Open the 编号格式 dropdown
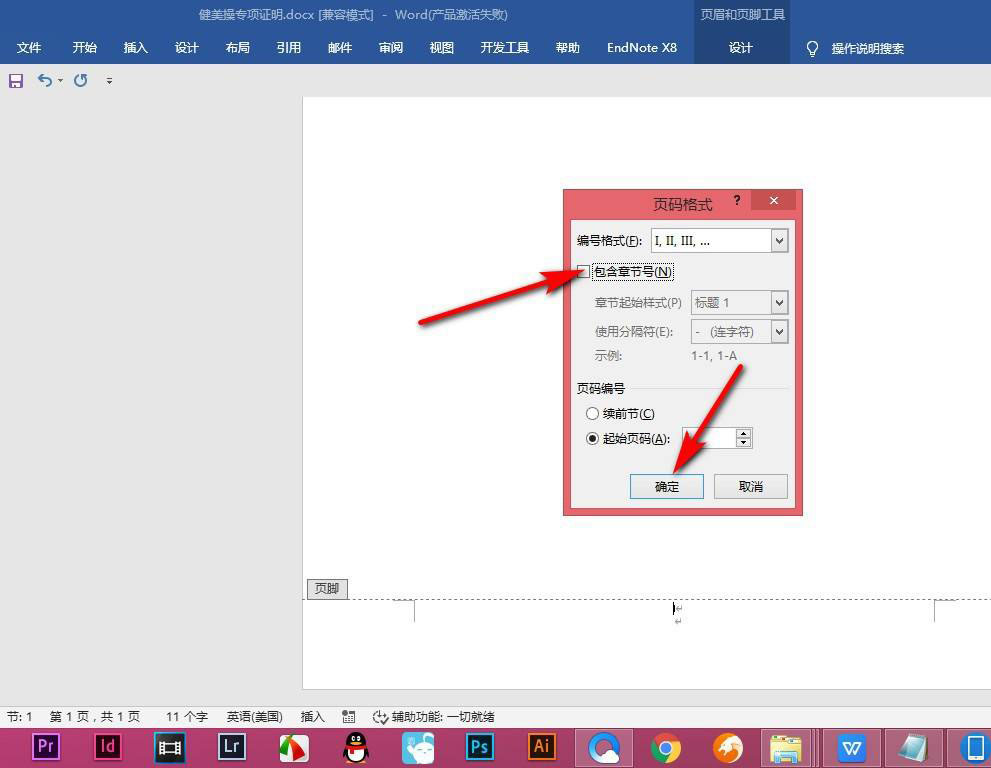The width and height of the screenshot is (991, 768). (780, 240)
